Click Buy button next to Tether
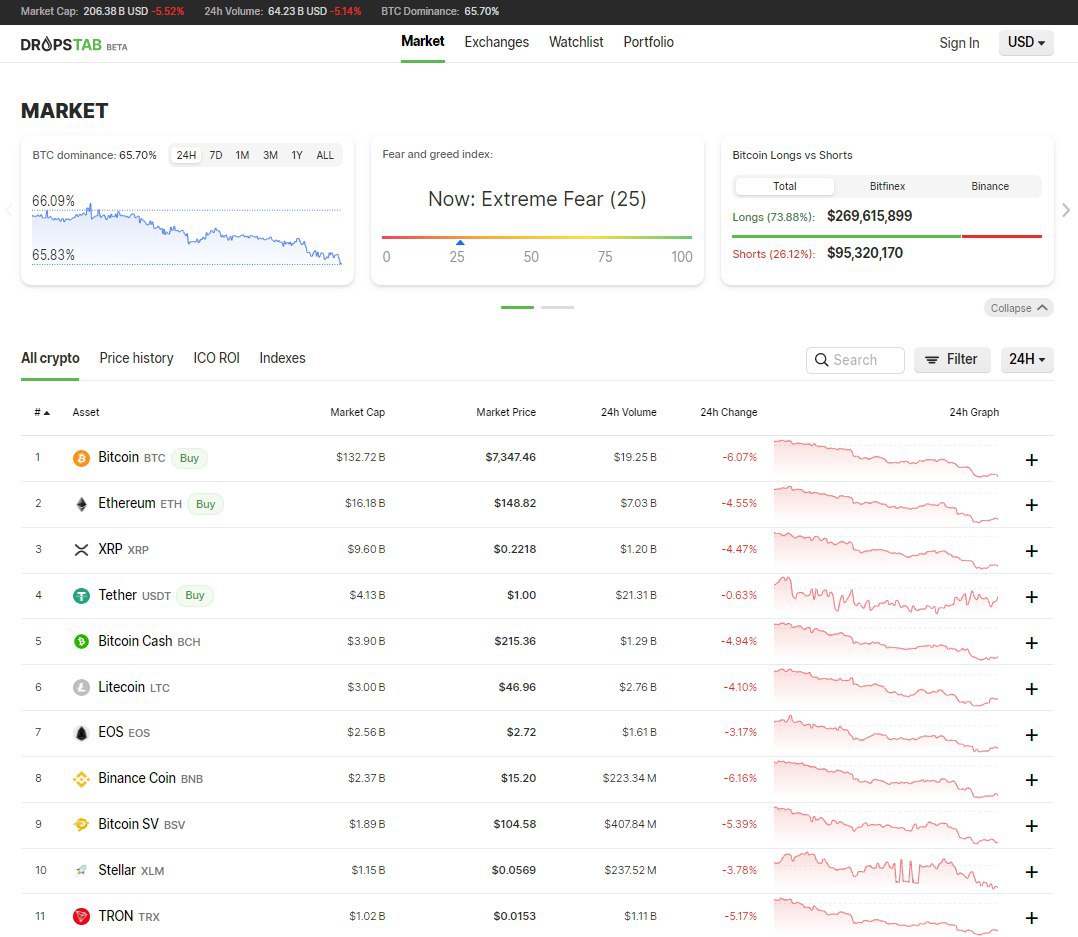This screenshot has width=1078, height=937. click(x=195, y=595)
